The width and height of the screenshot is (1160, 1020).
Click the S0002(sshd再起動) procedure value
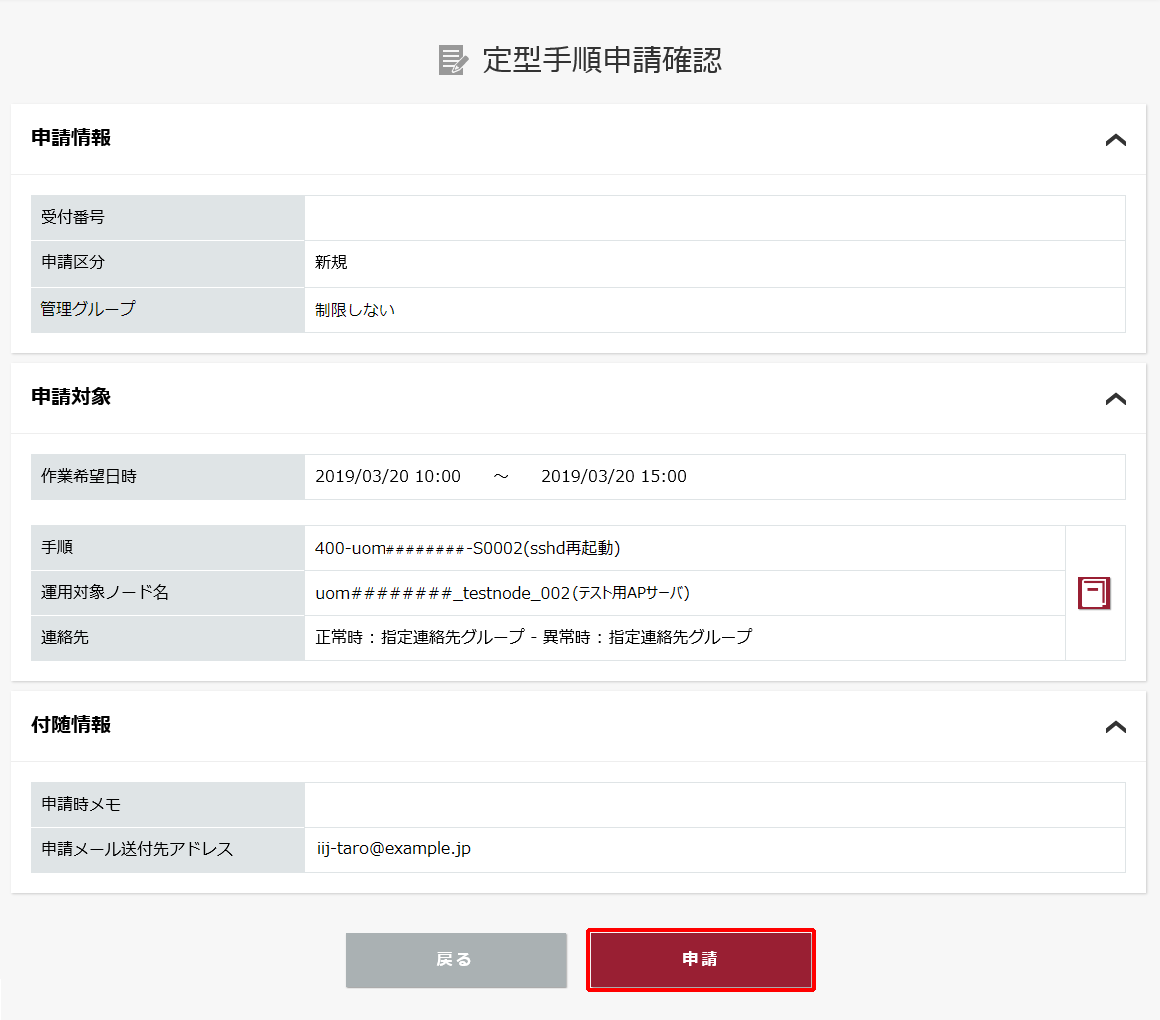pos(468,548)
